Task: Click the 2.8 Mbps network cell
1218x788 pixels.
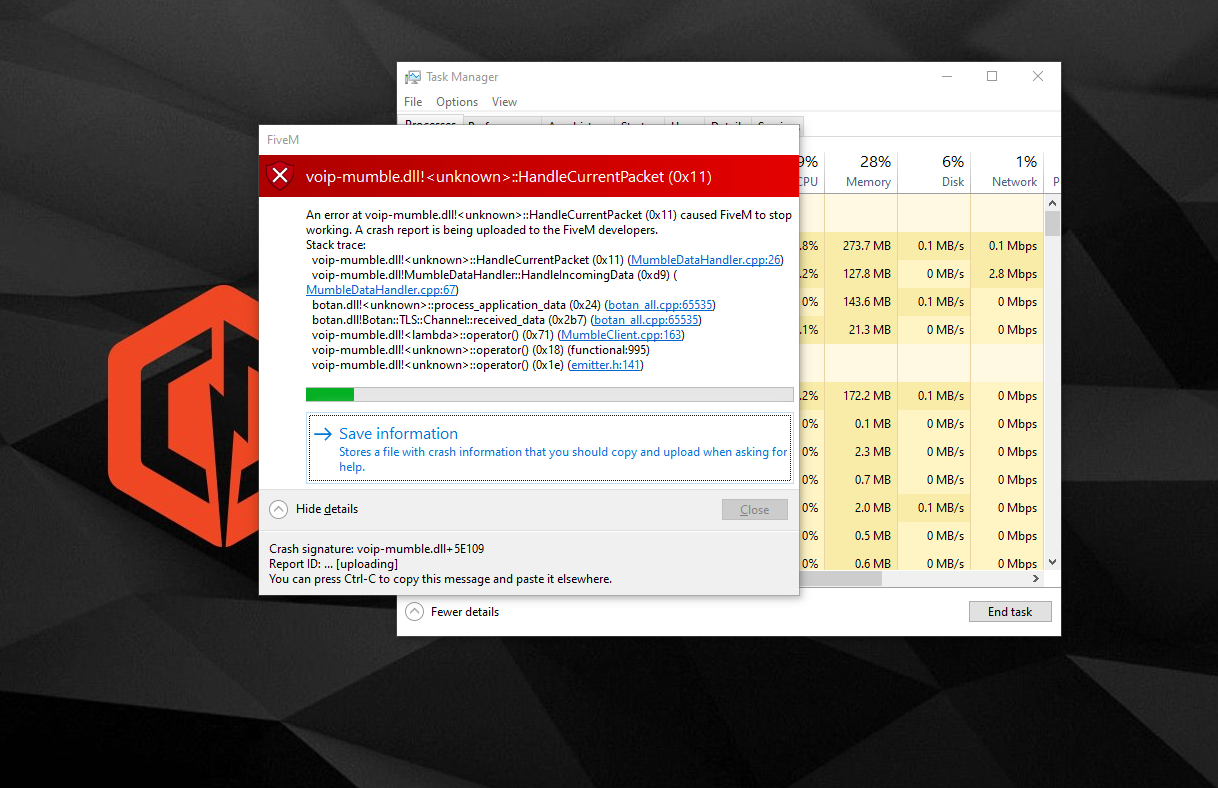Action: [1007, 273]
